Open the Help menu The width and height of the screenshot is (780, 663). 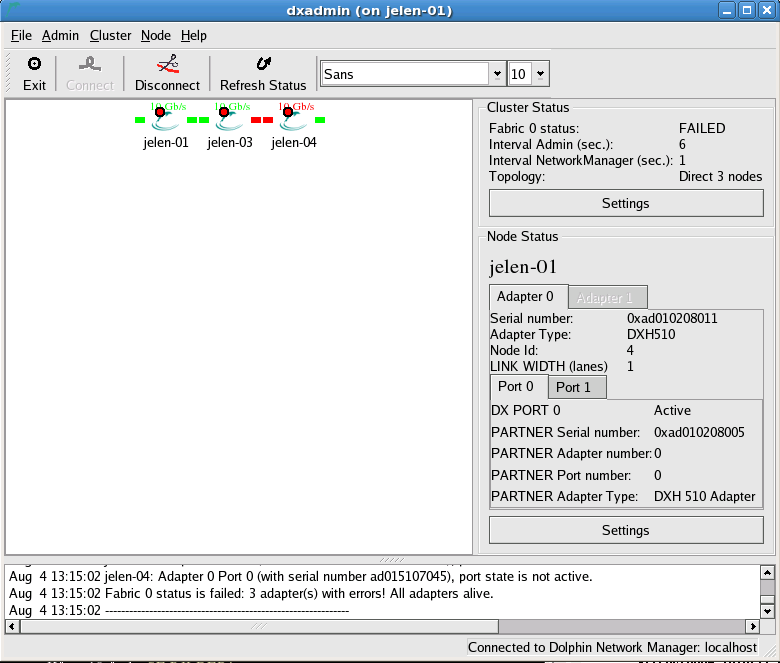click(x=194, y=35)
